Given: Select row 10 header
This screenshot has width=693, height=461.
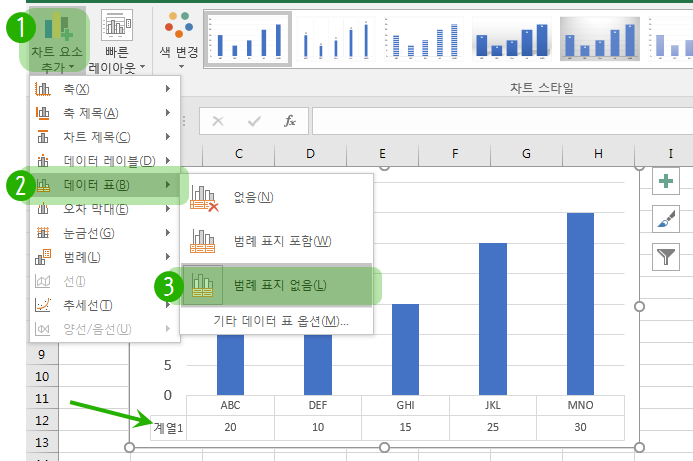Looking at the screenshot, I should pos(42,376).
